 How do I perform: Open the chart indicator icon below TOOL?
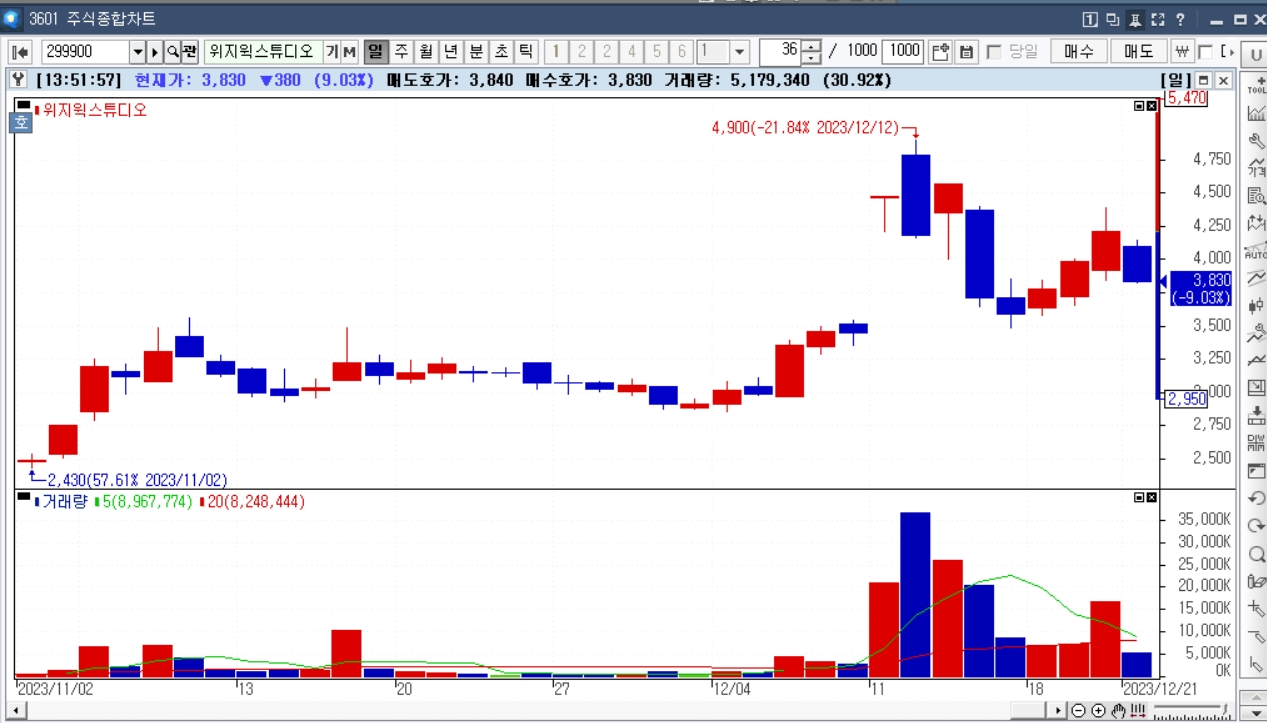pyautogui.click(x=1256, y=113)
